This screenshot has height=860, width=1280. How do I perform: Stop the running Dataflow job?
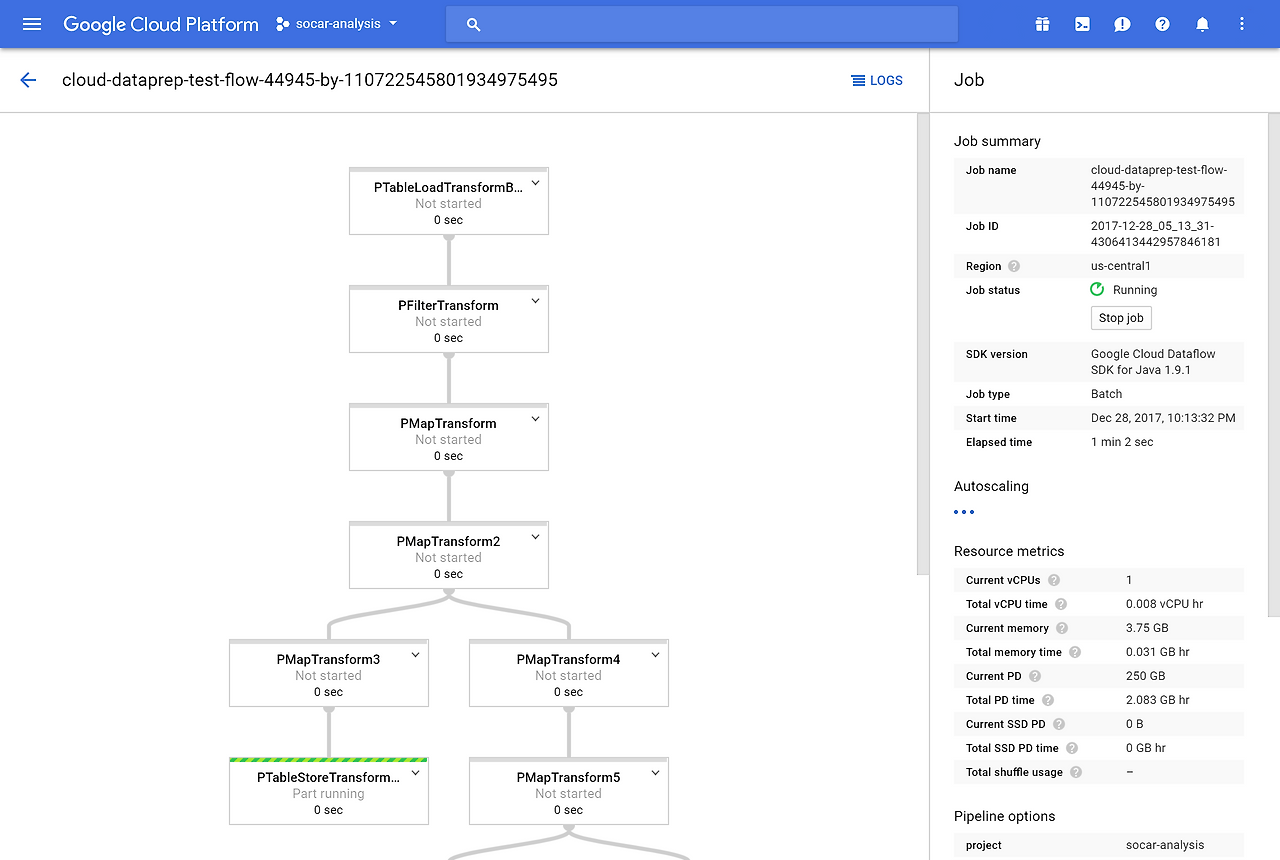tap(1120, 317)
